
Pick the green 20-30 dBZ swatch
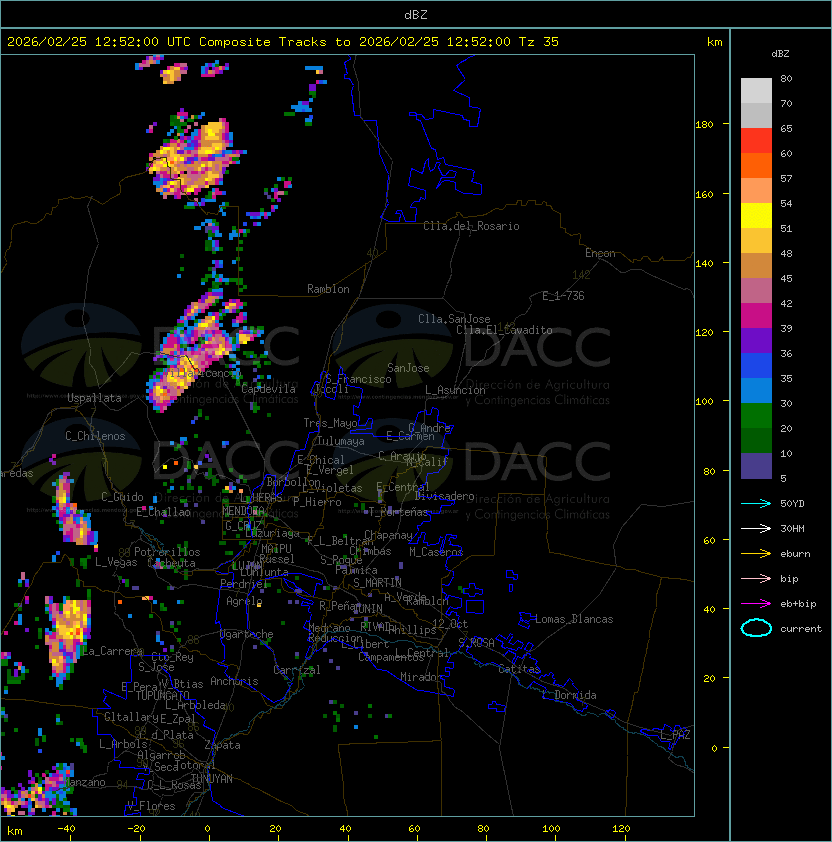(756, 416)
